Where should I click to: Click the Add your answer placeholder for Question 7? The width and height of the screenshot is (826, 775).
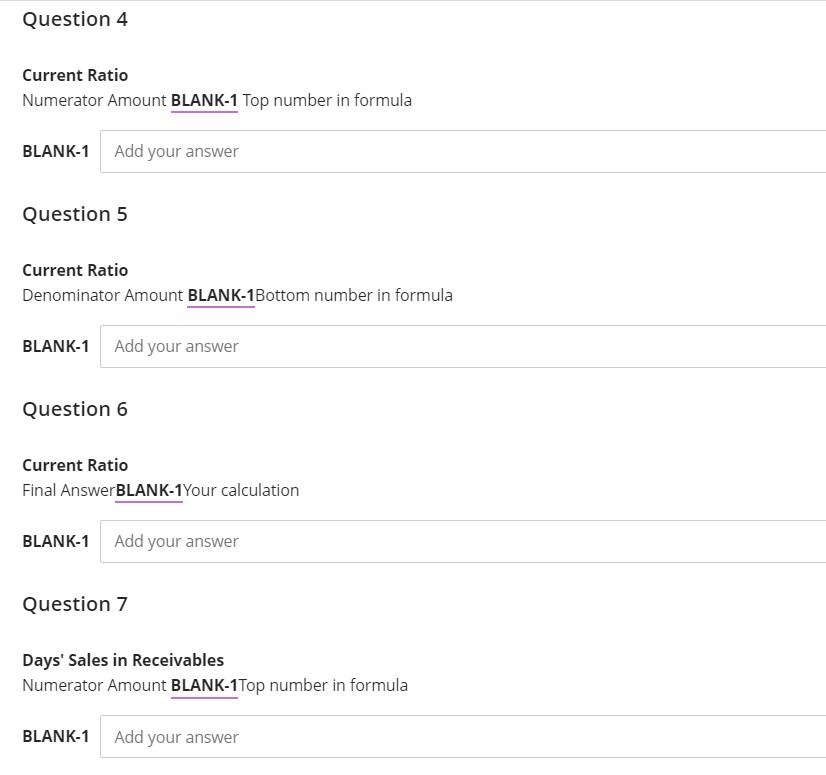177,736
